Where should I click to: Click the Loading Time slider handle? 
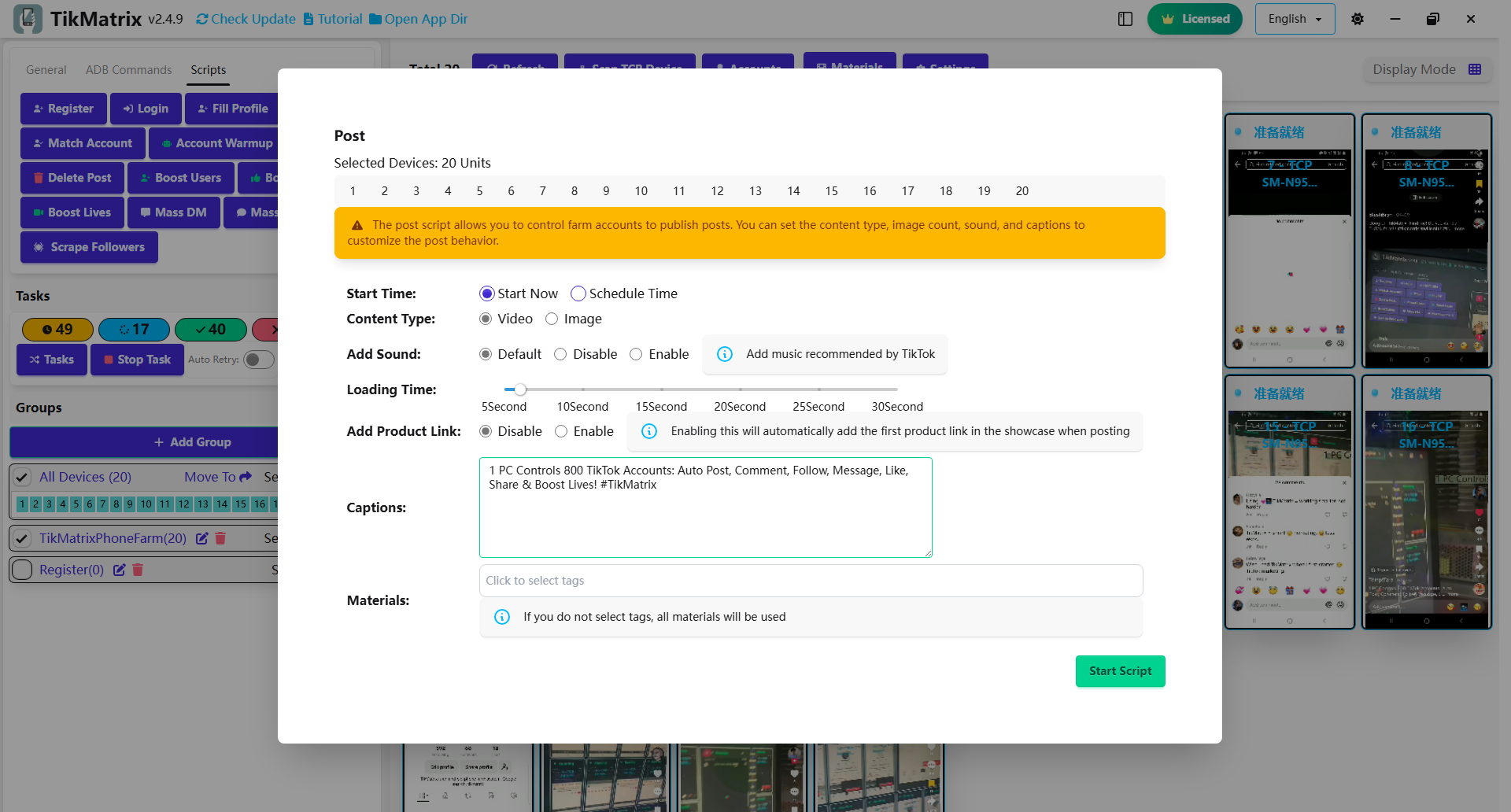(520, 389)
